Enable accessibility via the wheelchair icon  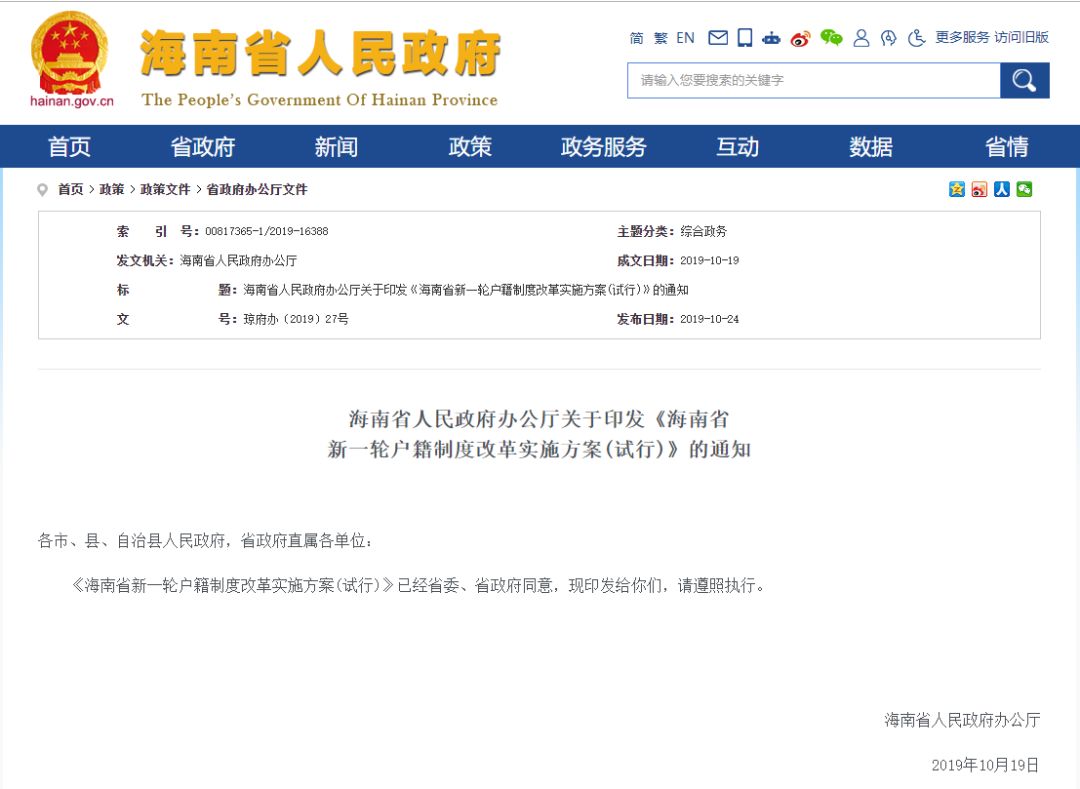(916, 38)
